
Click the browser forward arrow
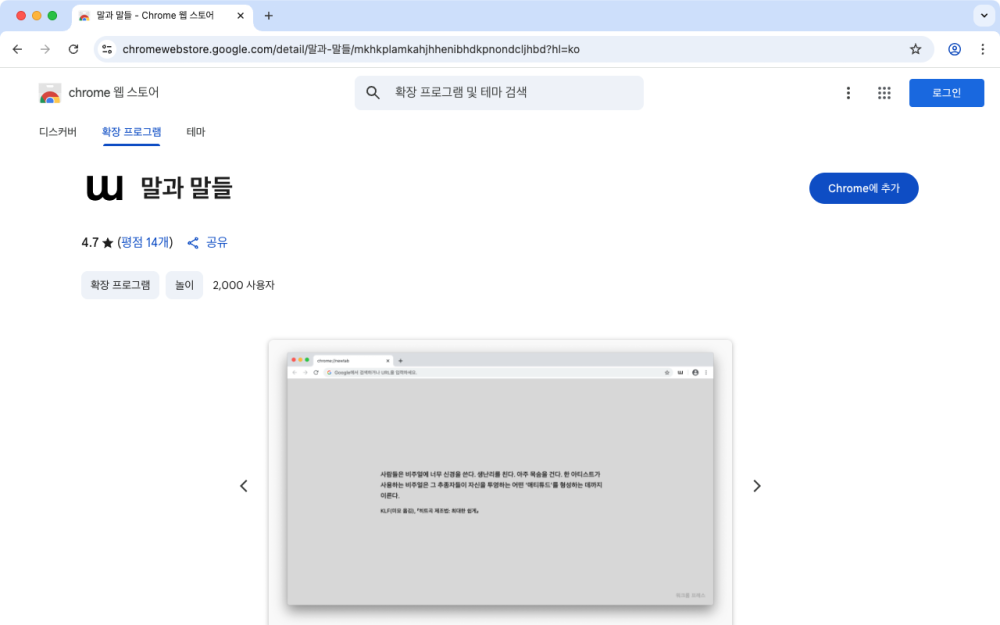pos(45,49)
